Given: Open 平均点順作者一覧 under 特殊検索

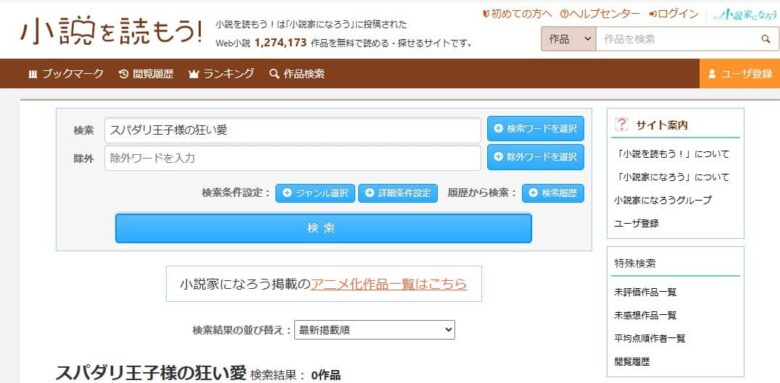Looking at the screenshot, I should tap(650, 339).
